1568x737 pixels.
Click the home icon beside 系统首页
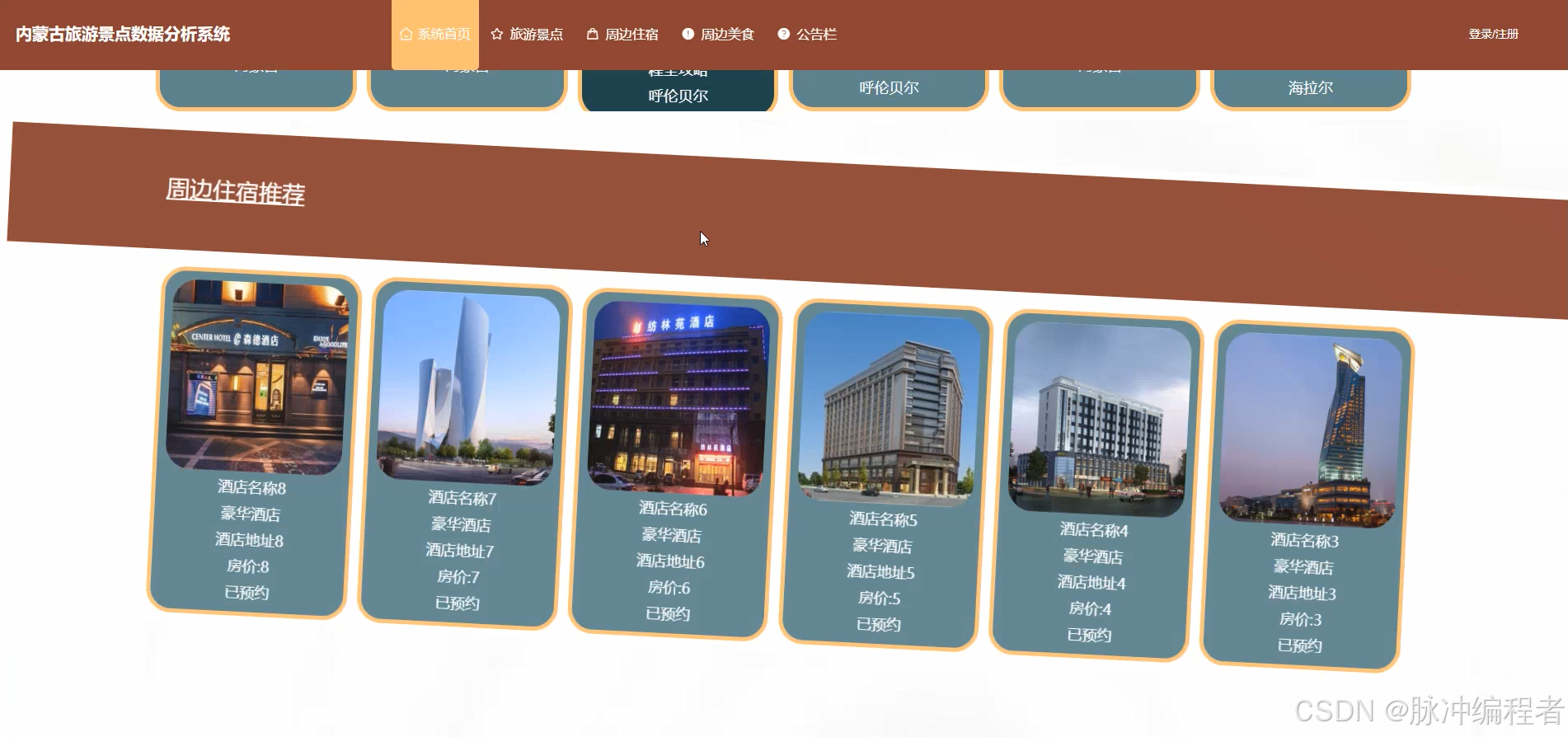[x=406, y=34]
